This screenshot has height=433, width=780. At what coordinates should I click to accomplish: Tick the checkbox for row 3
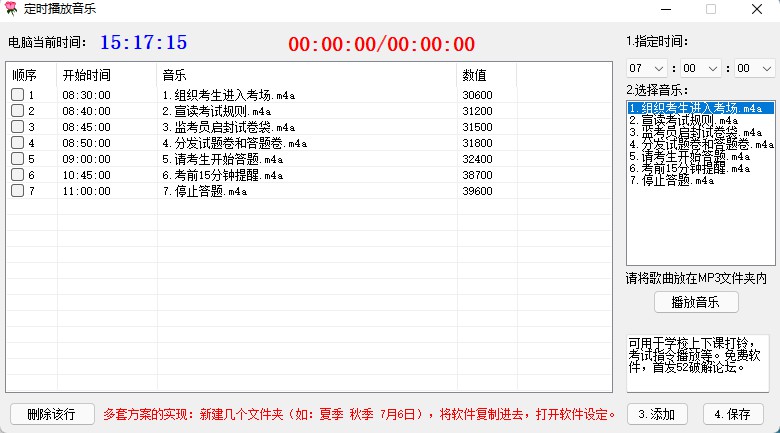pos(17,126)
